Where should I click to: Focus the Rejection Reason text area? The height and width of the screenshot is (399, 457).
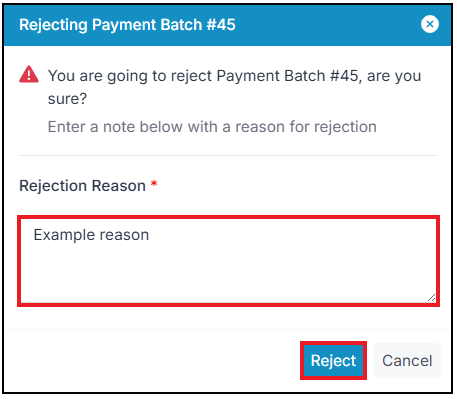tap(228, 261)
